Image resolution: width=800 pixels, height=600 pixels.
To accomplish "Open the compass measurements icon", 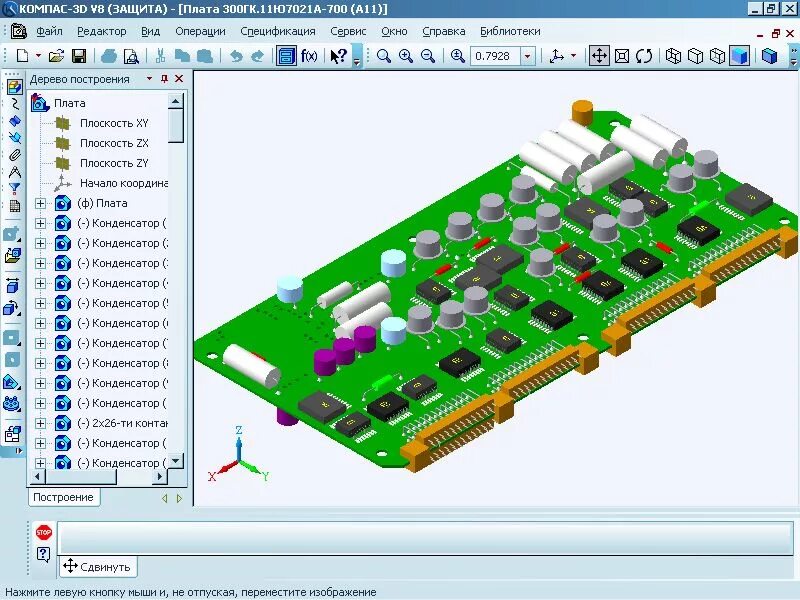I will [14, 171].
